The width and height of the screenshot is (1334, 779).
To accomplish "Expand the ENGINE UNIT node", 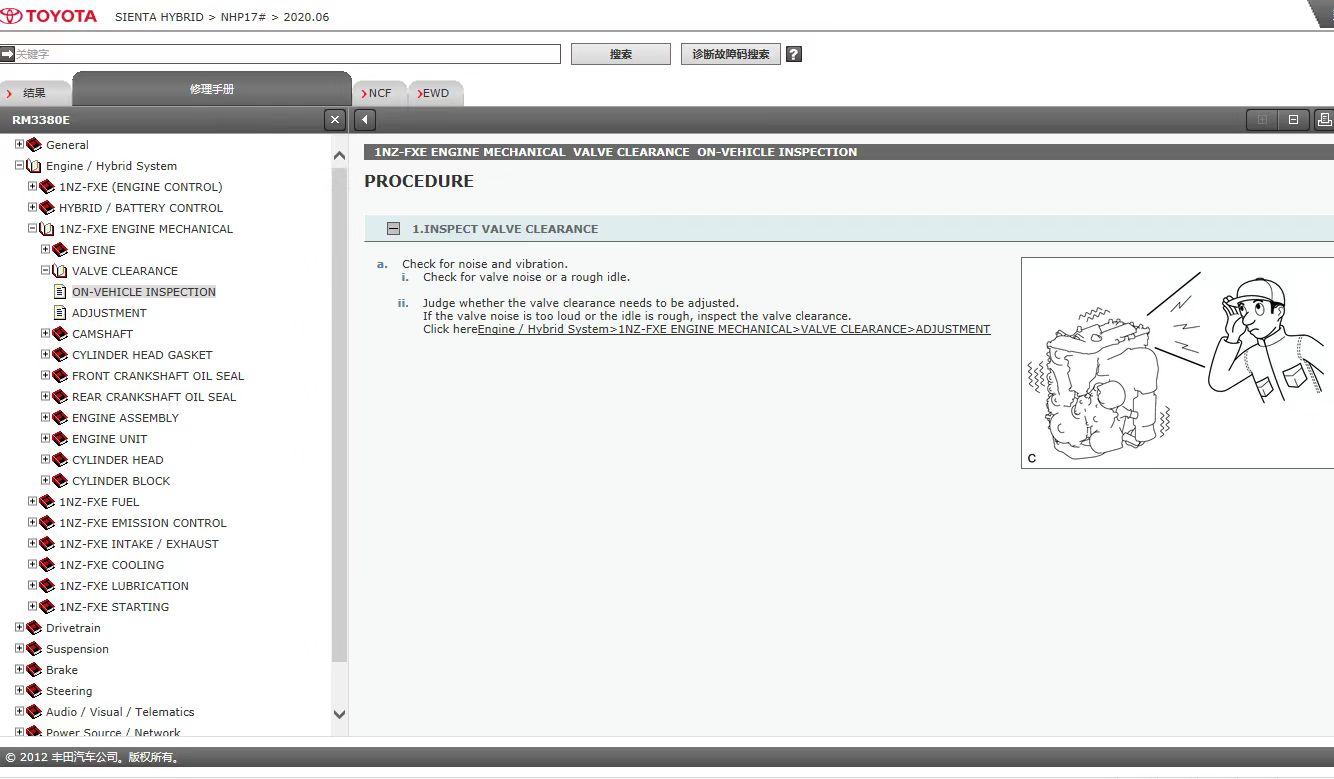I will 45,439.
